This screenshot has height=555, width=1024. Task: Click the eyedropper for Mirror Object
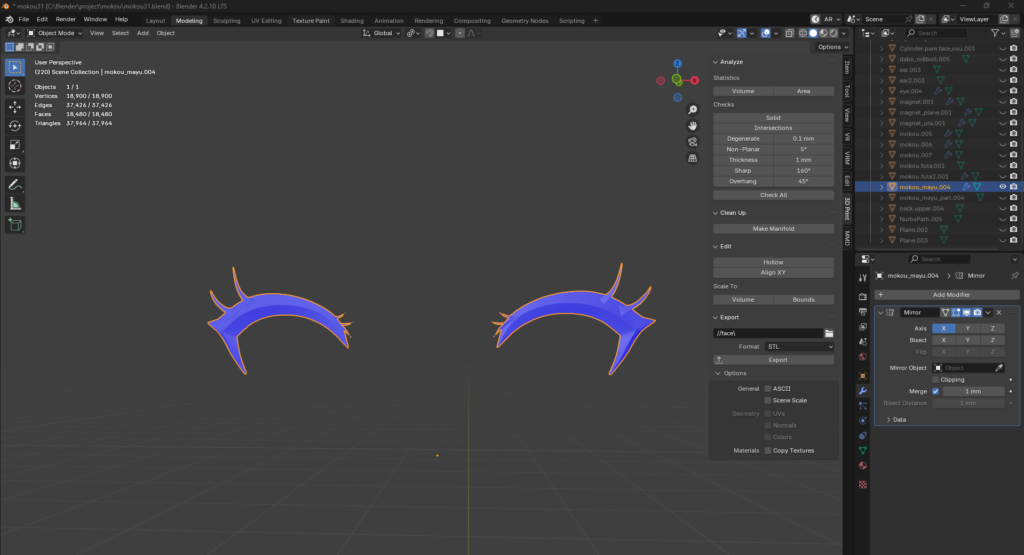point(997,368)
